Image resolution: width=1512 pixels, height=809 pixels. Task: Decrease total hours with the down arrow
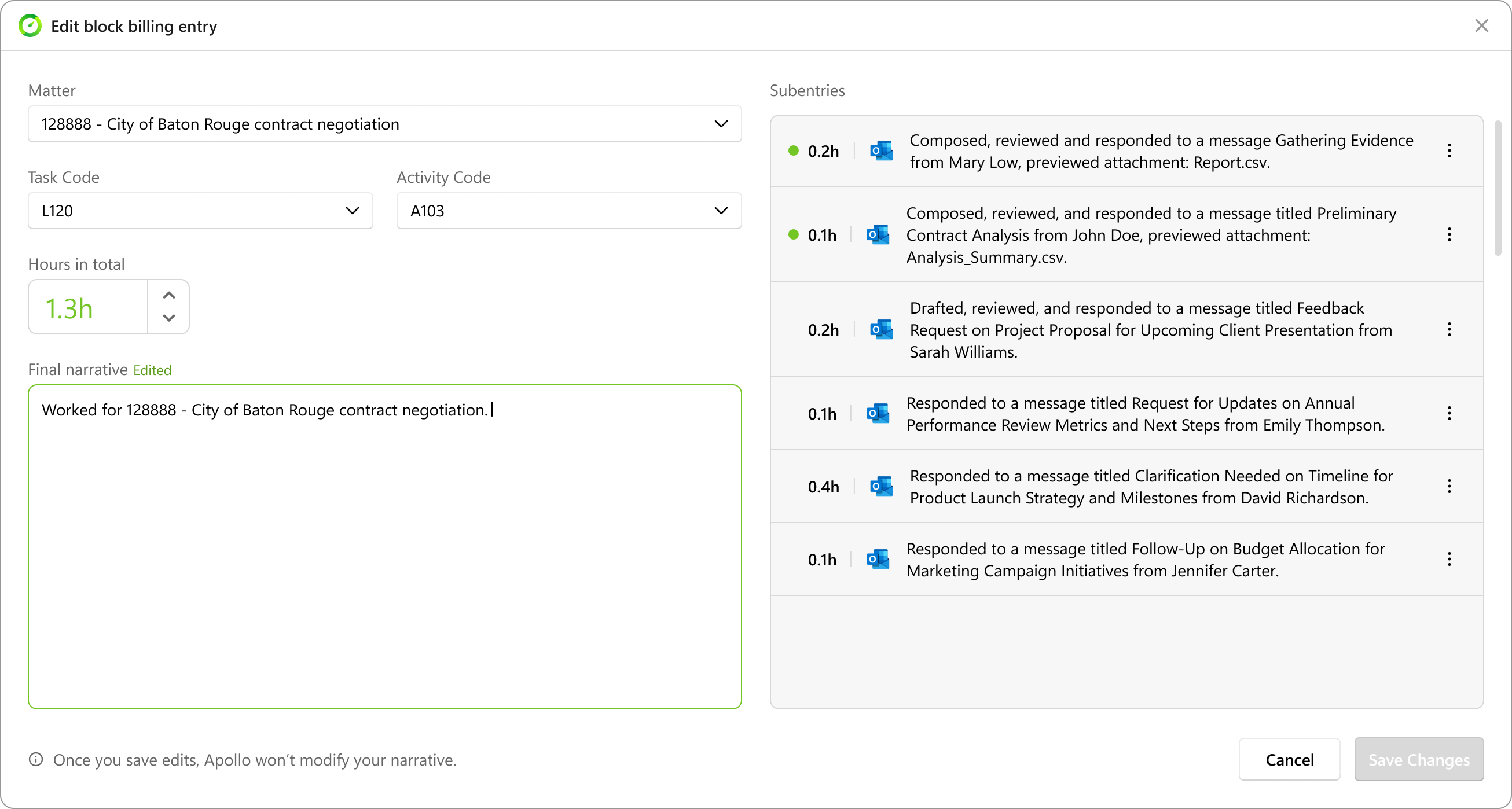(169, 318)
